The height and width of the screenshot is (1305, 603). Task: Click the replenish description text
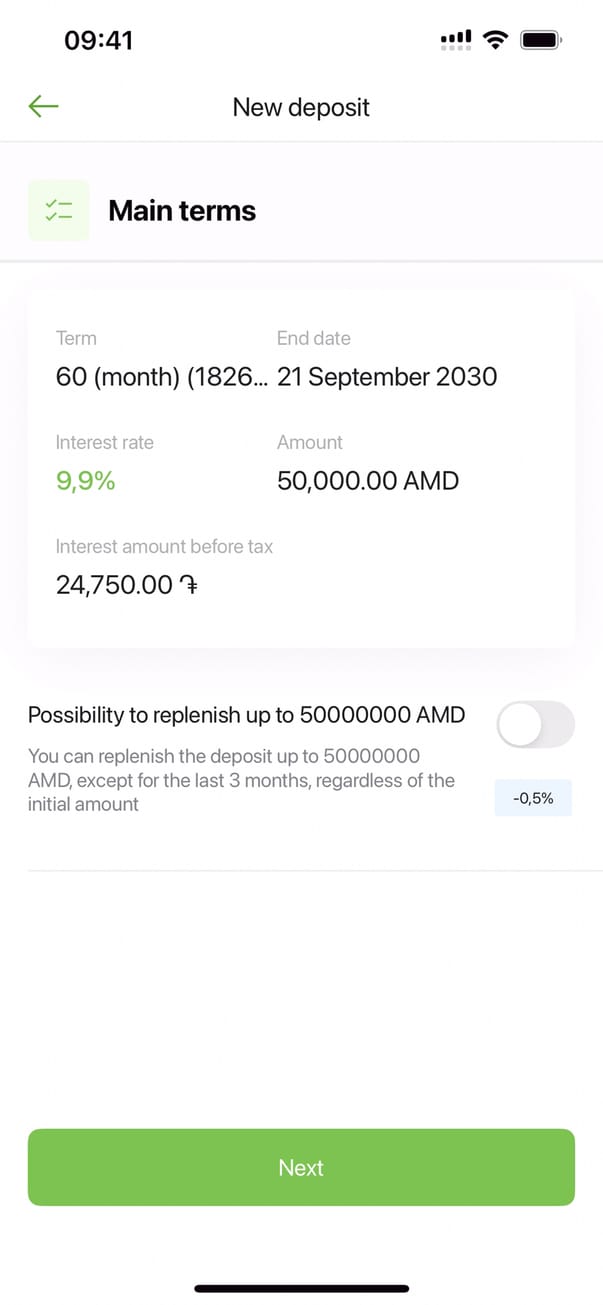pyautogui.click(x=241, y=779)
